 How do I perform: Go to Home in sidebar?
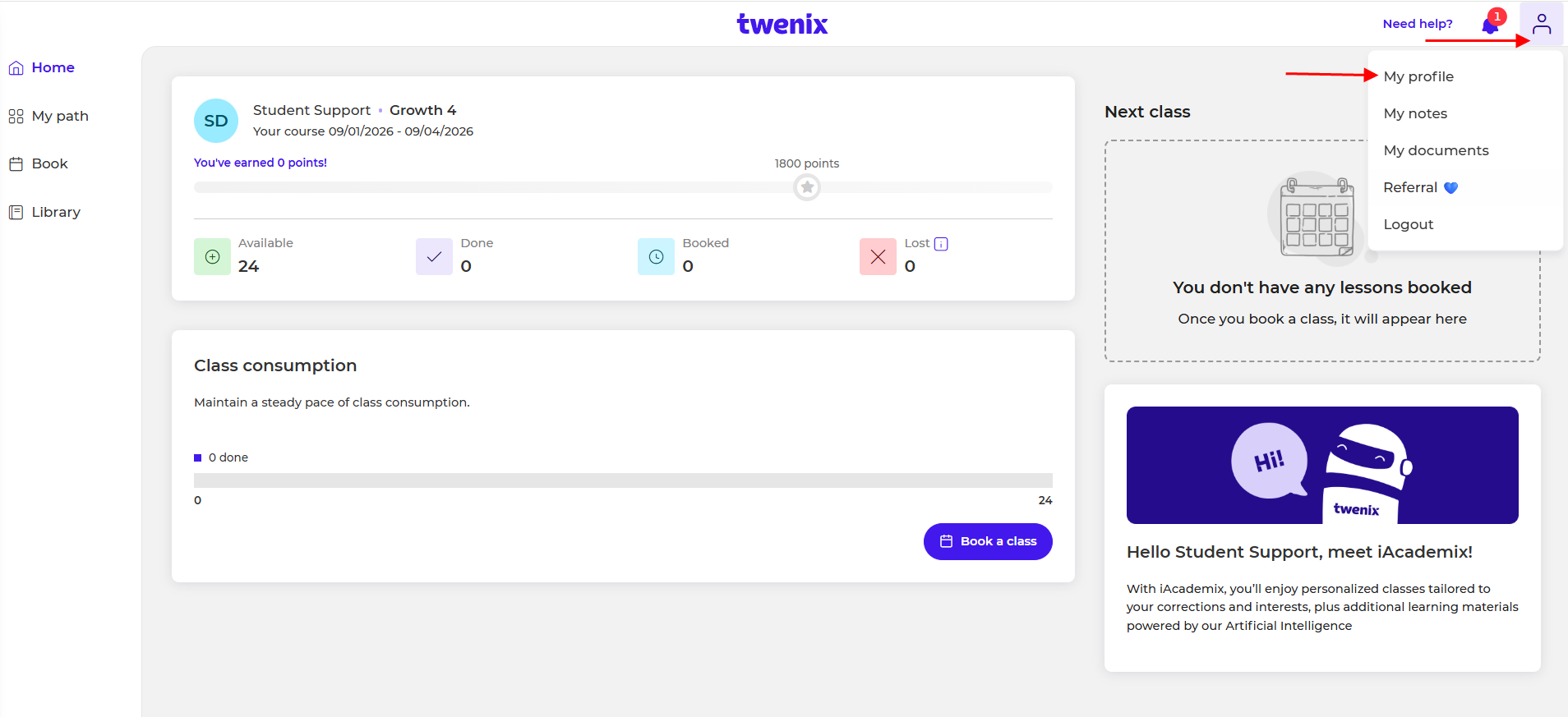click(x=53, y=68)
